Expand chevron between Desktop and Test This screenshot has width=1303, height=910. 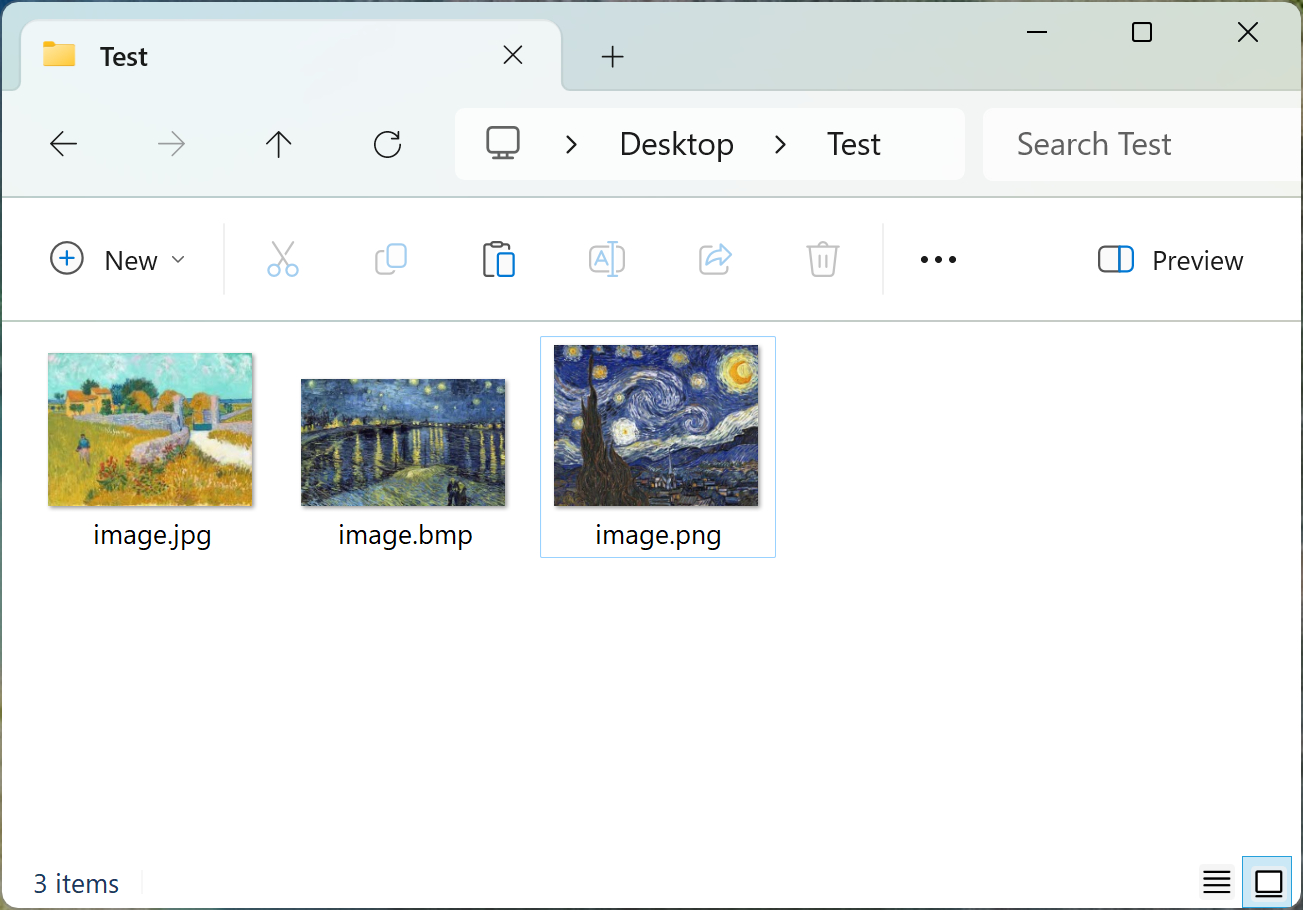pyautogui.click(x=780, y=145)
